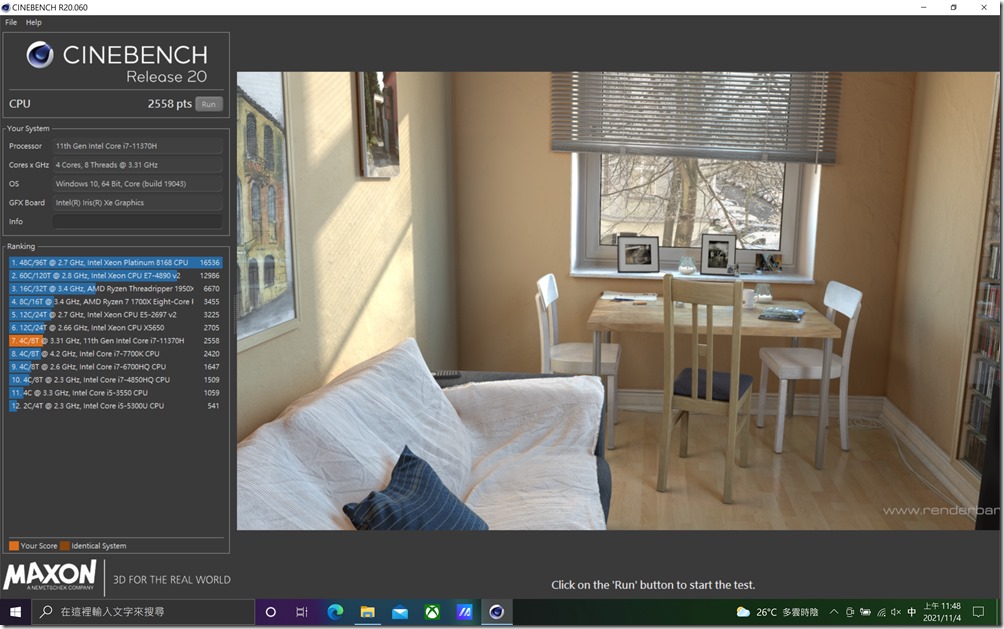Open the File menu
This screenshot has width=1004, height=629.
[9, 21]
